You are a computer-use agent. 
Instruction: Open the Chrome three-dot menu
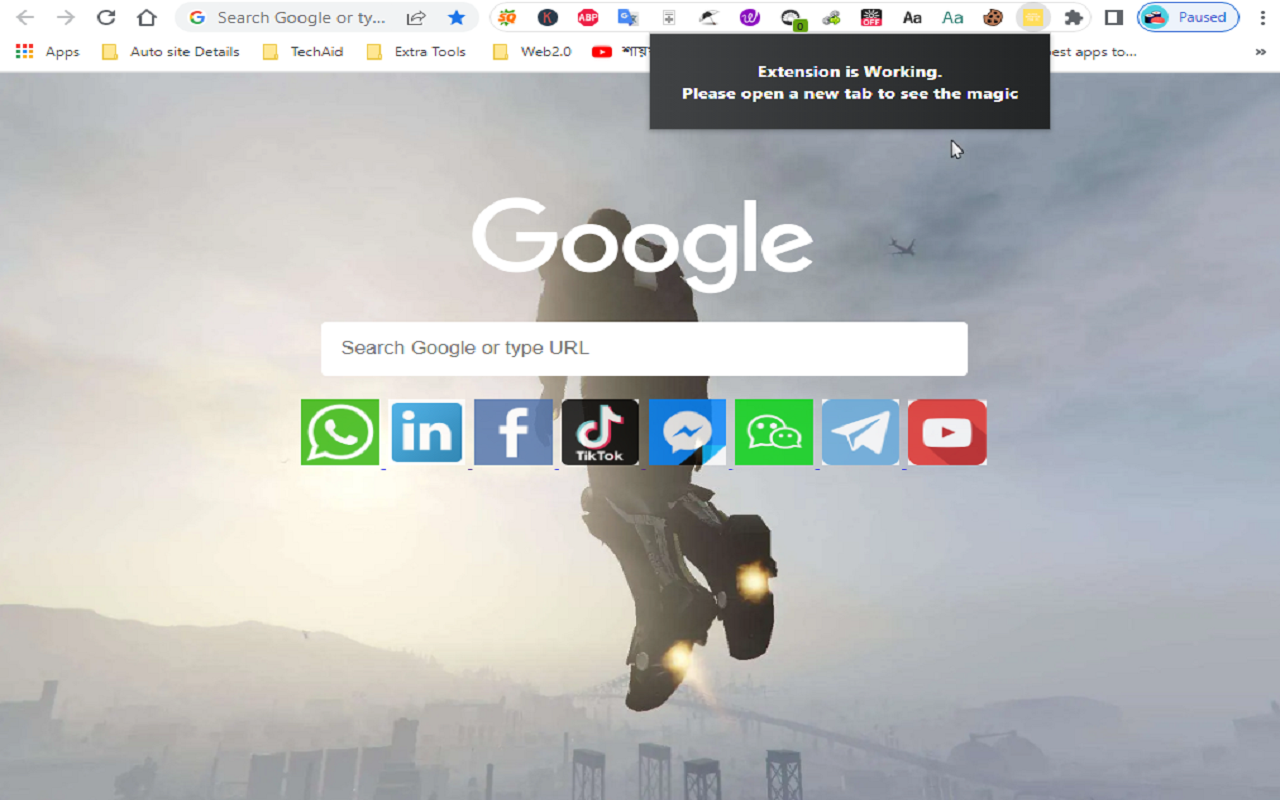(x=1261, y=17)
